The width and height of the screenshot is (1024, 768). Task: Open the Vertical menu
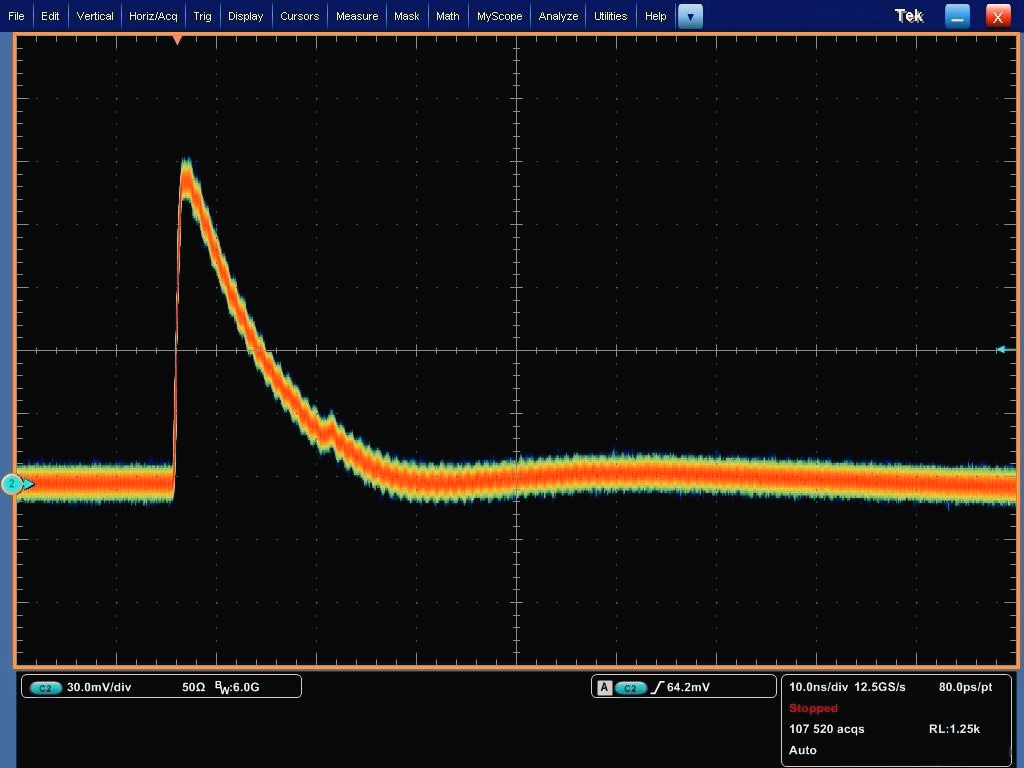[95, 16]
